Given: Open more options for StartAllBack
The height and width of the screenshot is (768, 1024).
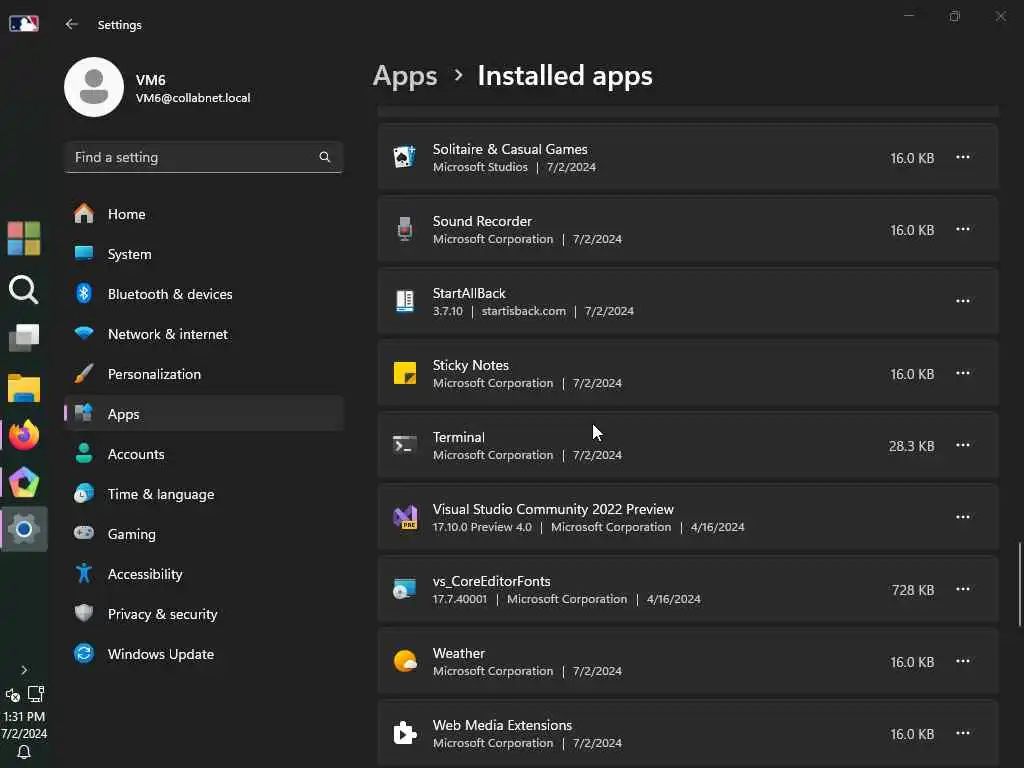Looking at the screenshot, I should click(x=962, y=301).
